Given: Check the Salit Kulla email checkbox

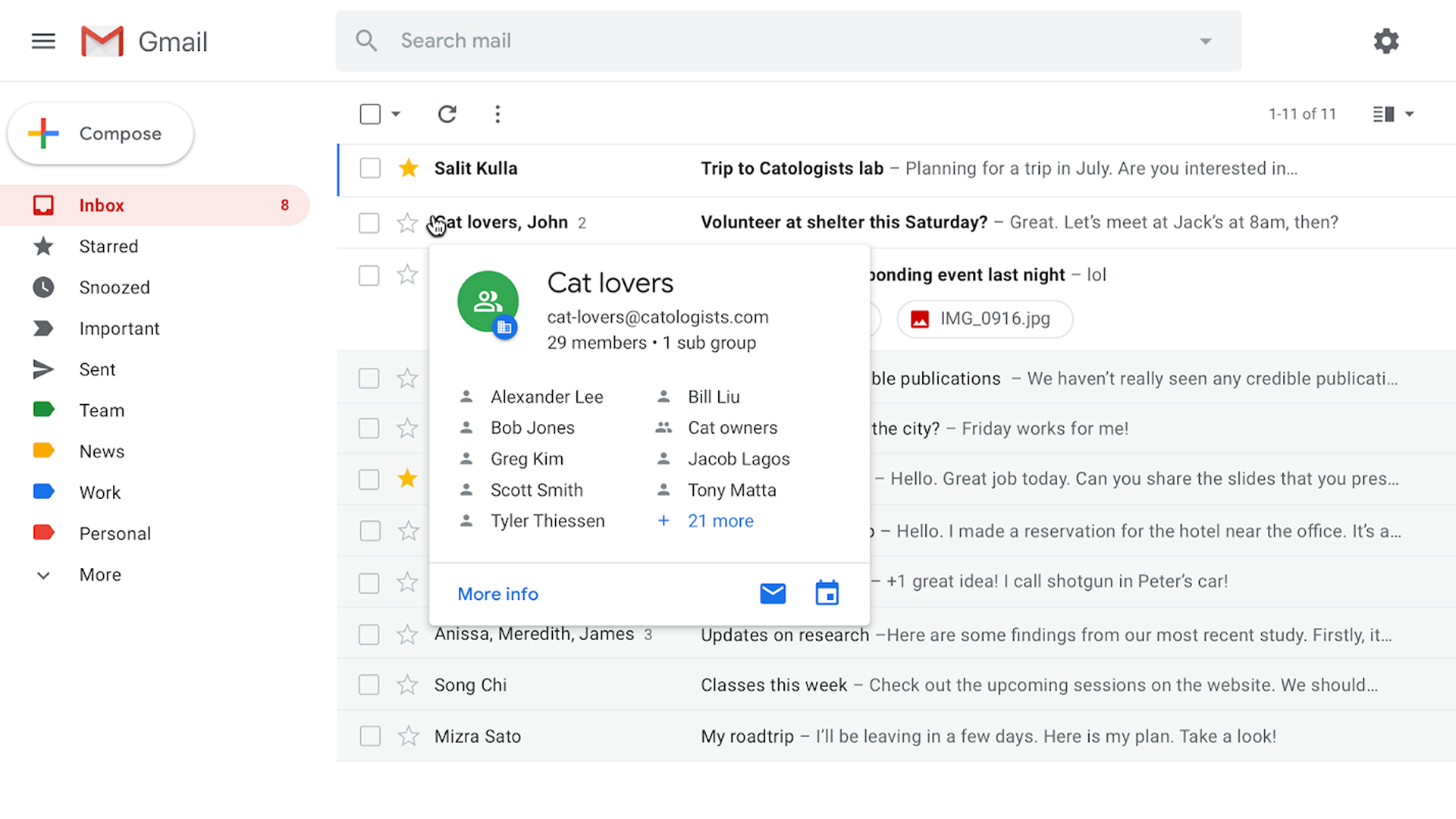Looking at the screenshot, I should (x=368, y=168).
